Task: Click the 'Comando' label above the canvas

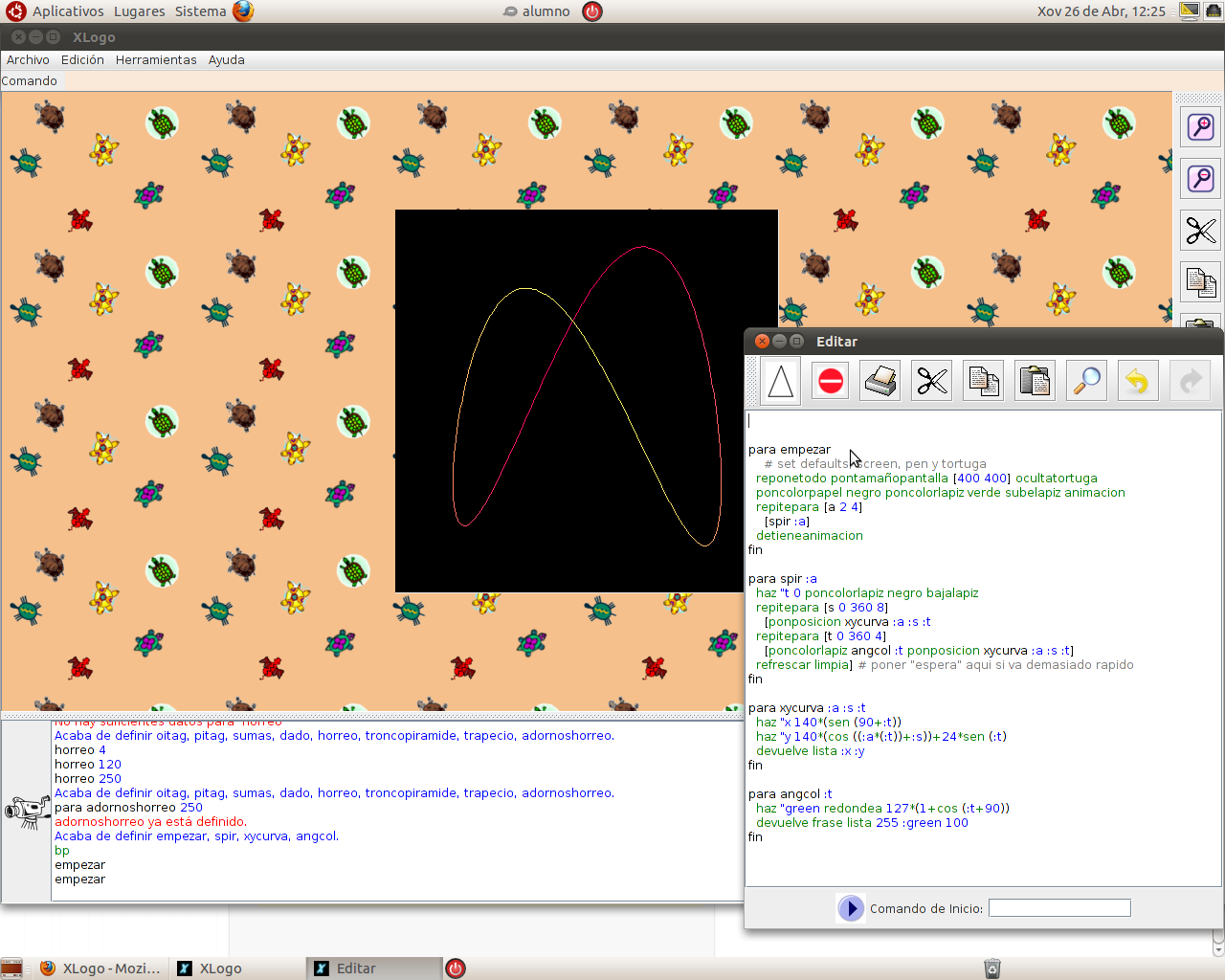Action: [x=29, y=81]
